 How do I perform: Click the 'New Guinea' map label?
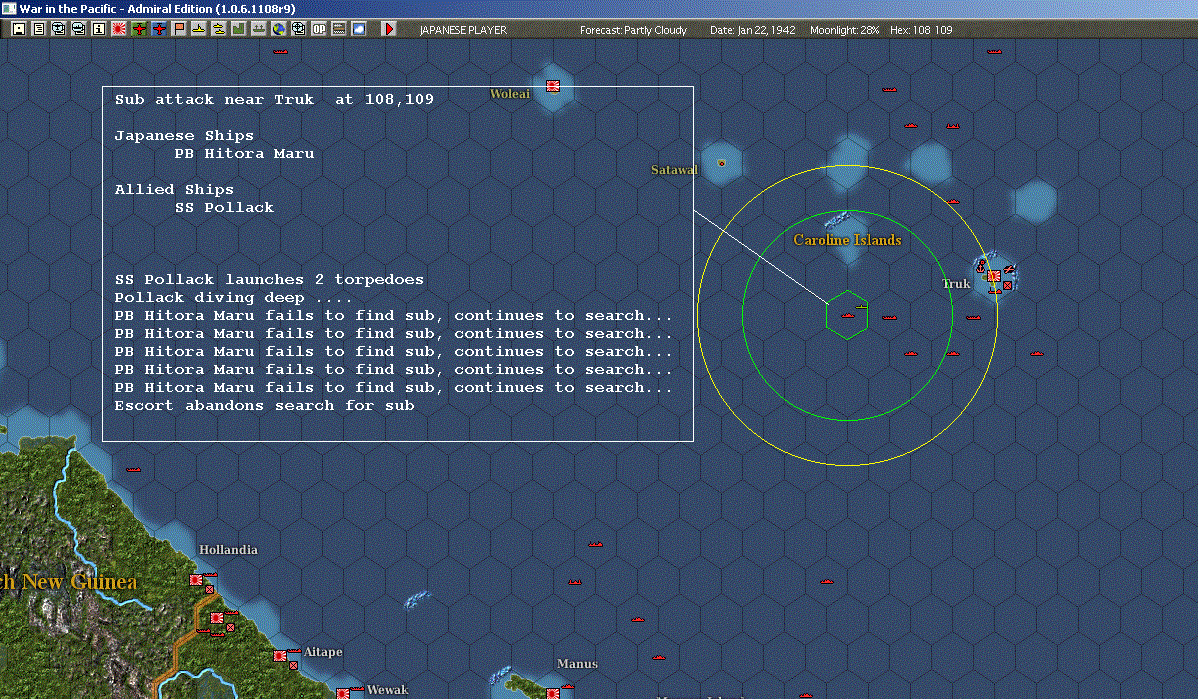(x=79, y=582)
